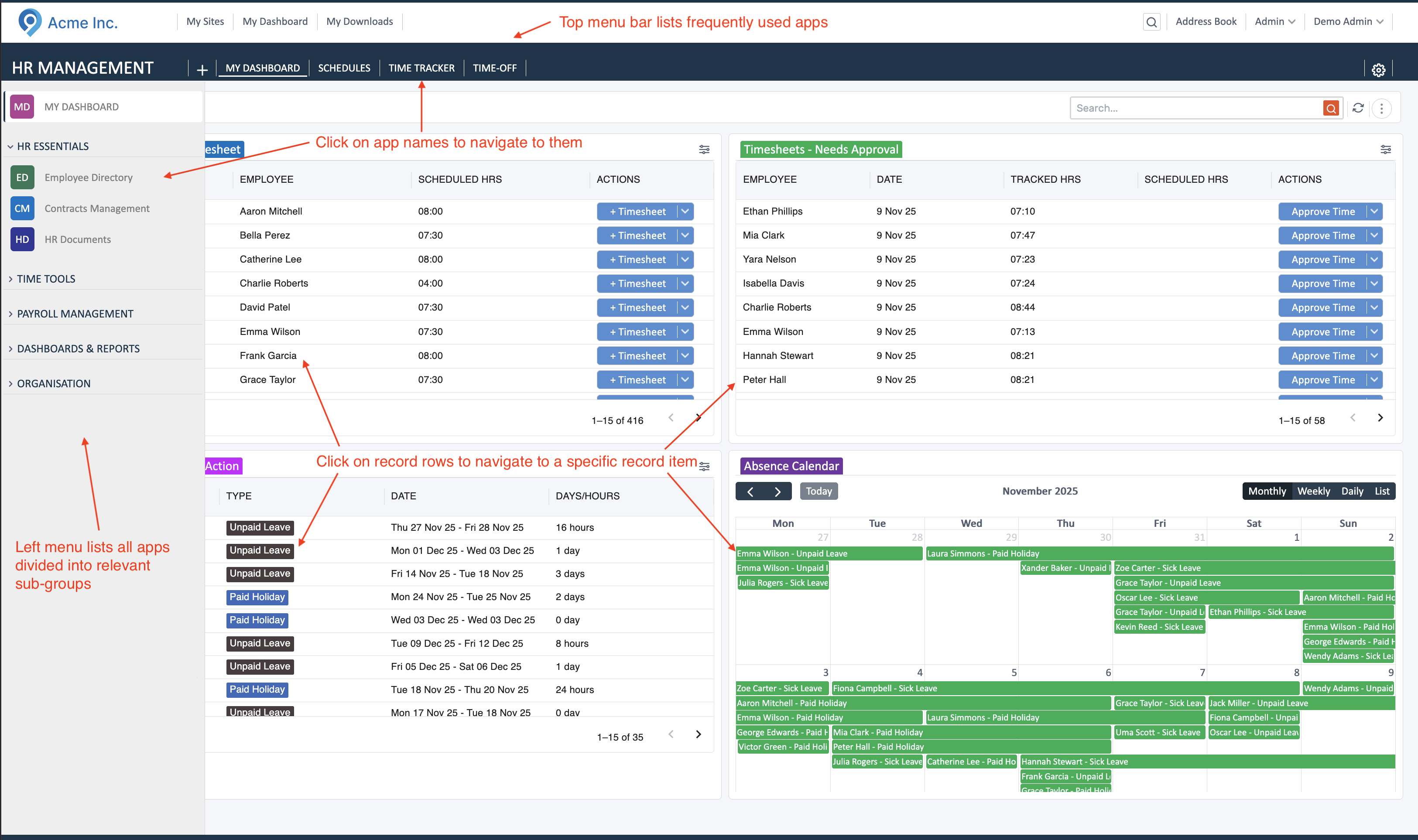Click the orange search submit icon
This screenshot has width=1418, height=840.
point(1331,108)
